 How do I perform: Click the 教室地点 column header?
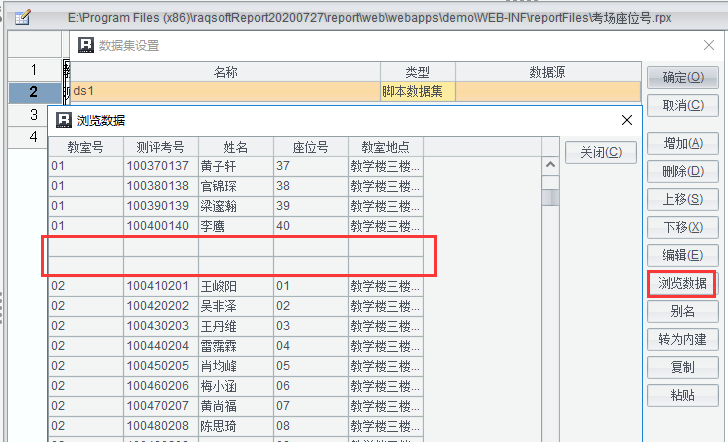point(386,147)
